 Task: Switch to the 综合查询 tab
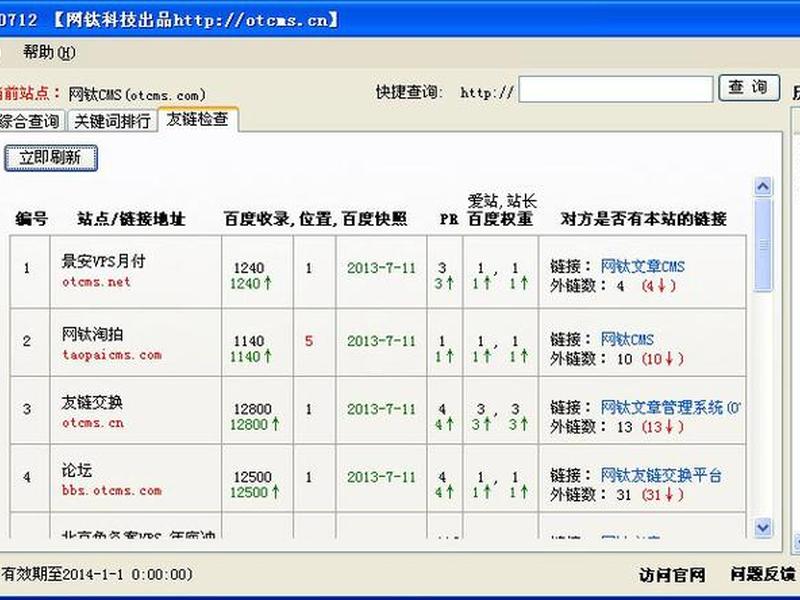click(x=32, y=121)
